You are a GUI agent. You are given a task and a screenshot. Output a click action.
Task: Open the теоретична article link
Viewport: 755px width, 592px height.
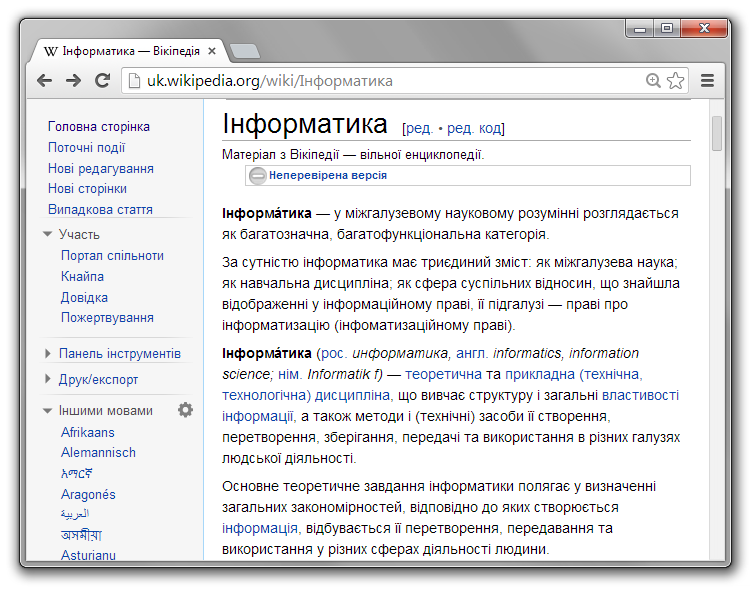[x=443, y=374]
